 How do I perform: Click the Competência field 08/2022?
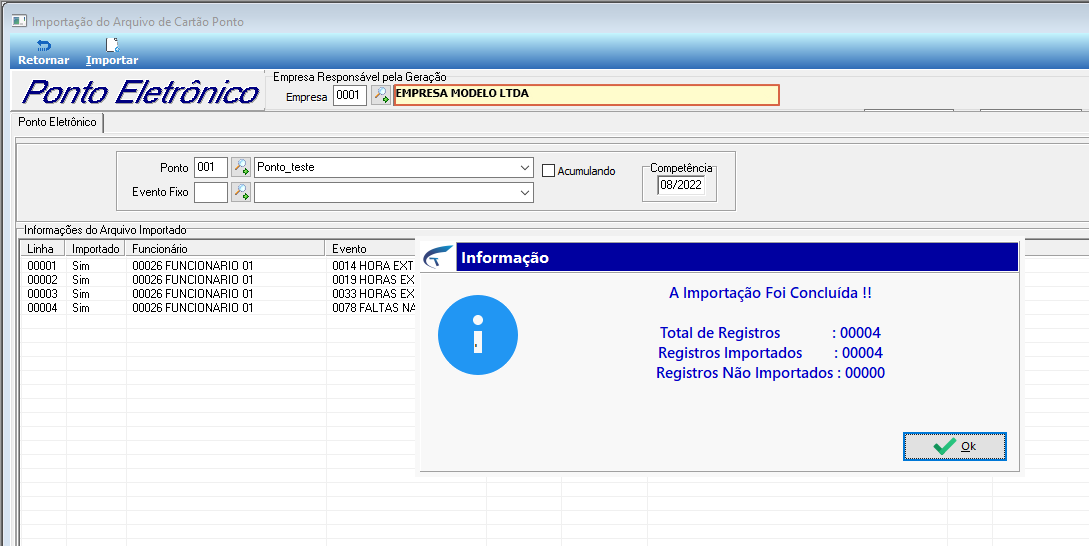pyautogui.click(x=681, y=185)
